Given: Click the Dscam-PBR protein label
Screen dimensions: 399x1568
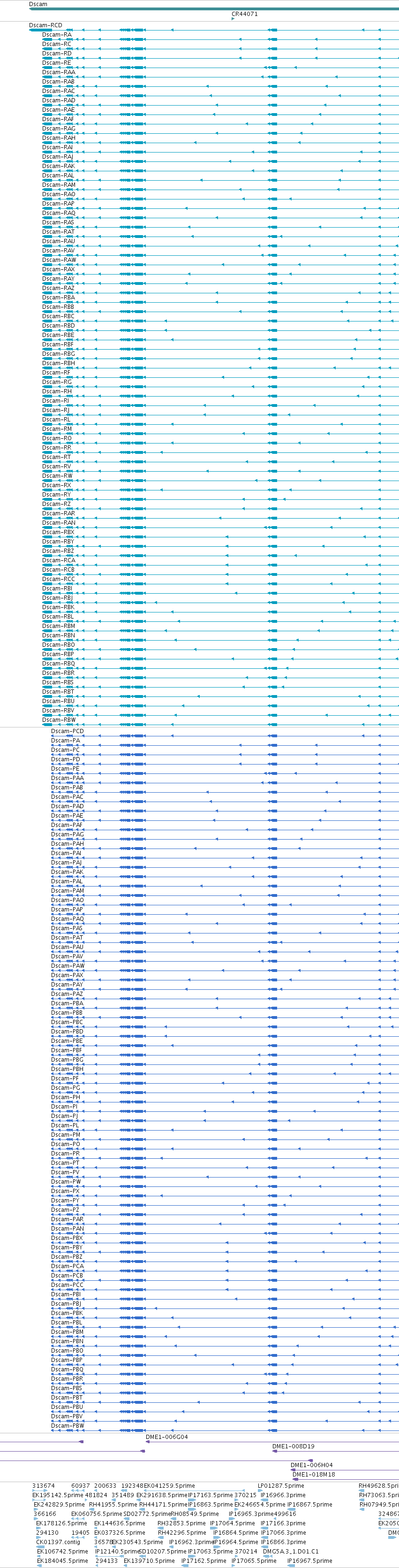Looking at the screenshot, I should pyautogui.click(x=68, y=1379).
